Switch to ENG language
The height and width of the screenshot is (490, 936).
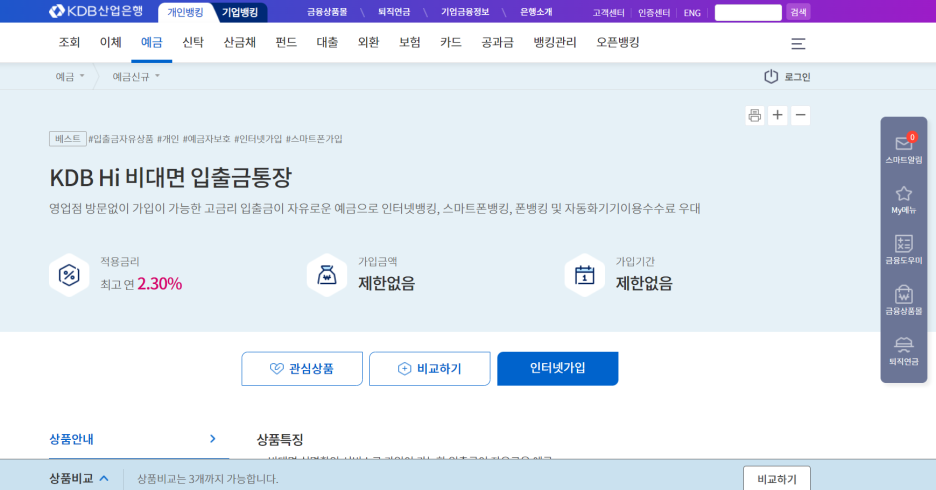click(692, 13)
